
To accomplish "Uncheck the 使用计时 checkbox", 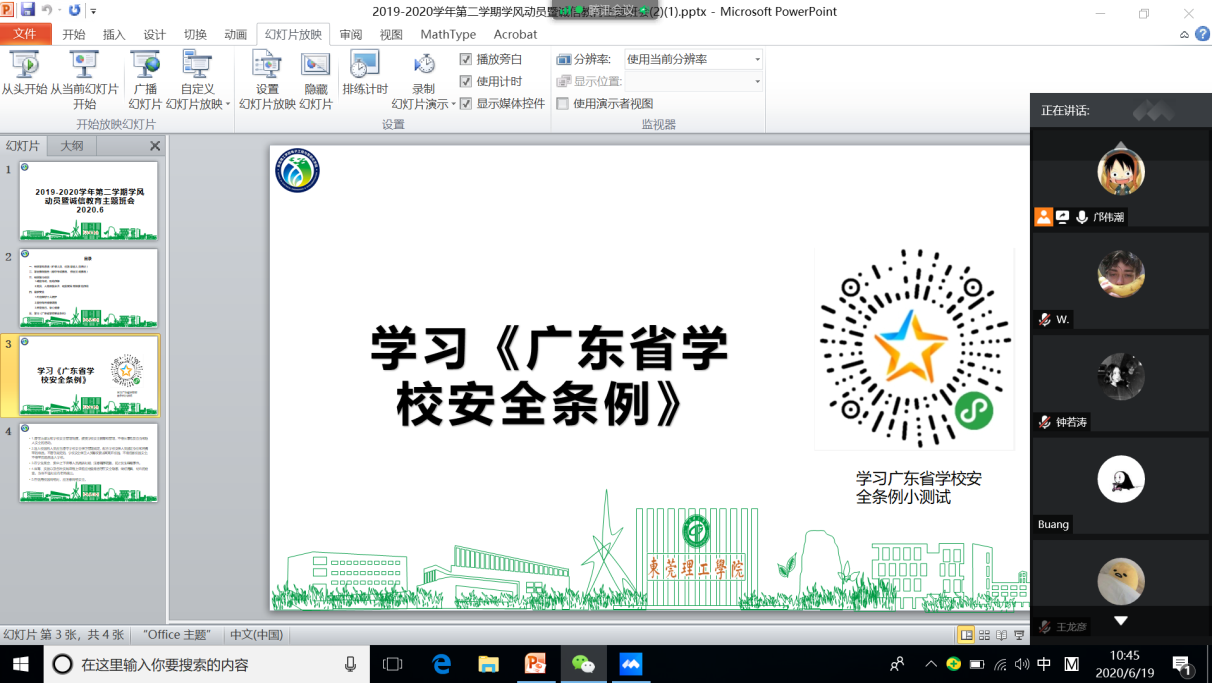I will (x=466, y=81).
